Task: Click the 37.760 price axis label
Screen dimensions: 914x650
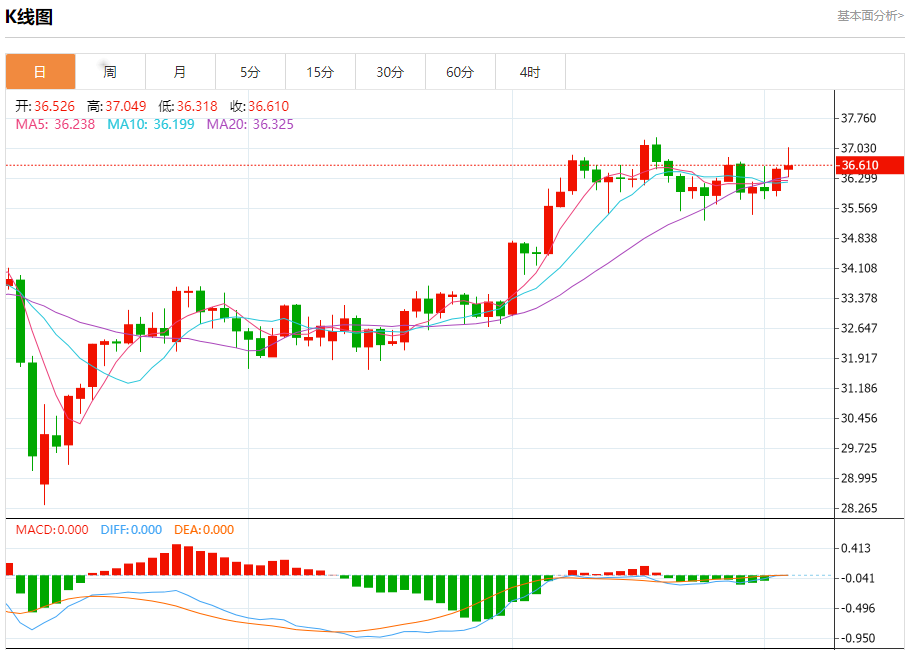Action: pos(858,118)
